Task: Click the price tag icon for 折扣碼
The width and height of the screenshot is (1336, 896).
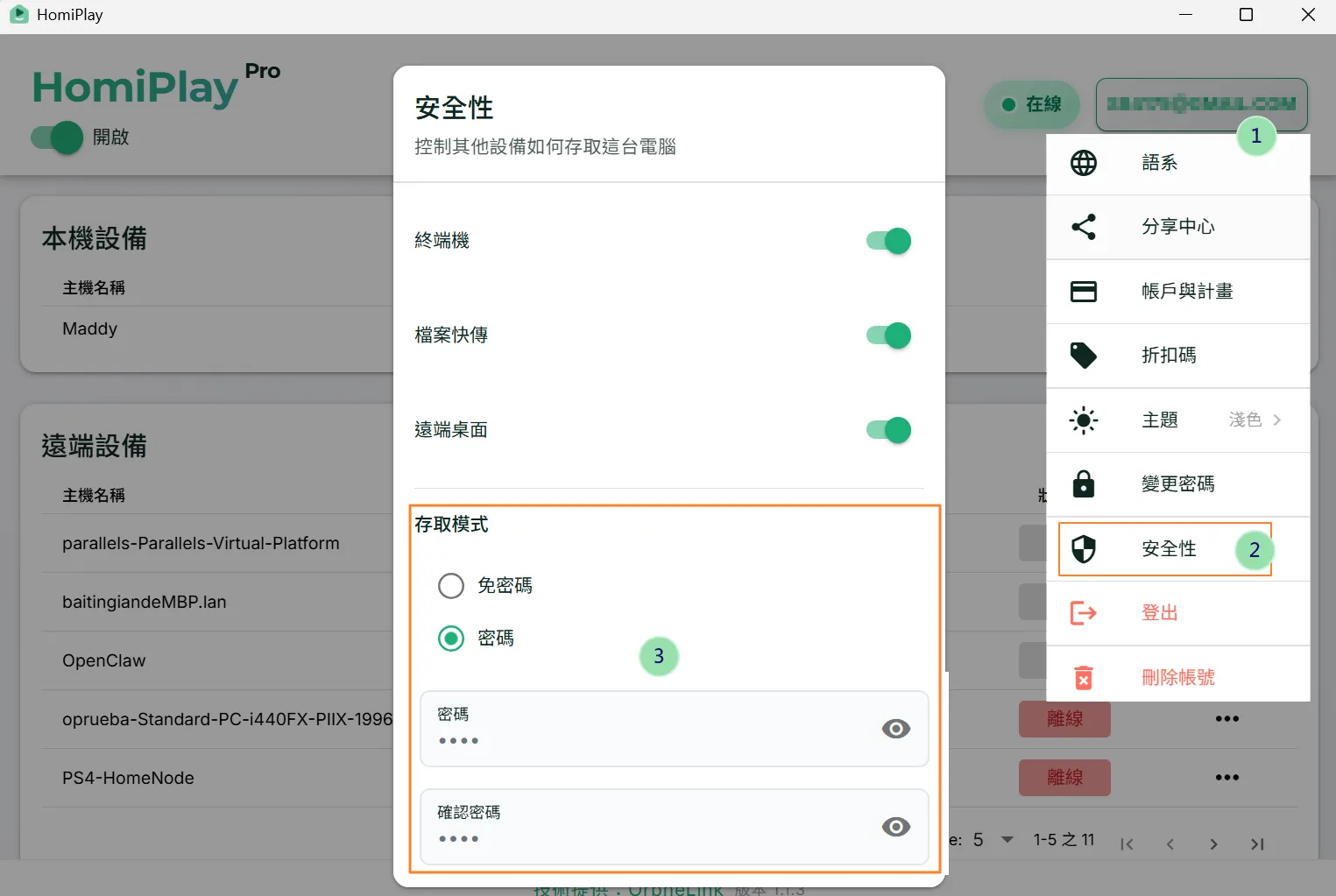Action: (x=1084, y=355)
